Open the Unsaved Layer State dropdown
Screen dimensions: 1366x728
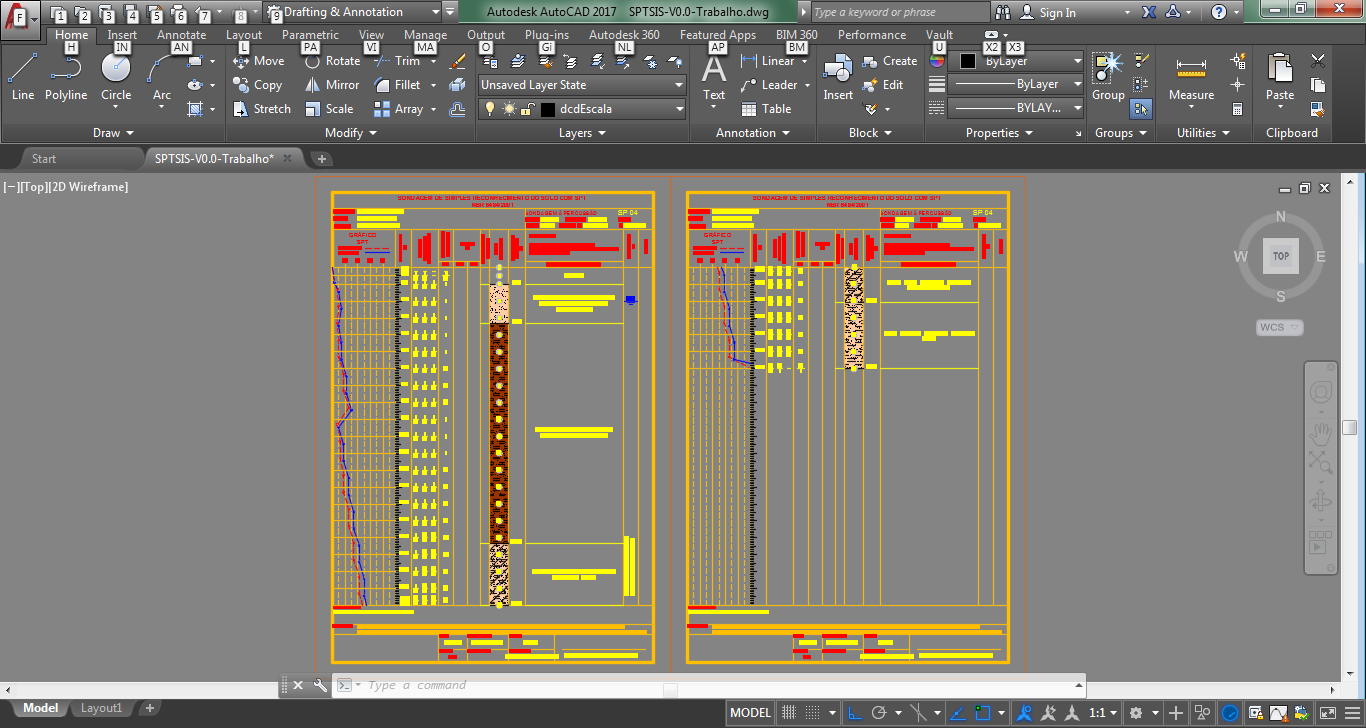pyautogui.click(x=582, y=85)
